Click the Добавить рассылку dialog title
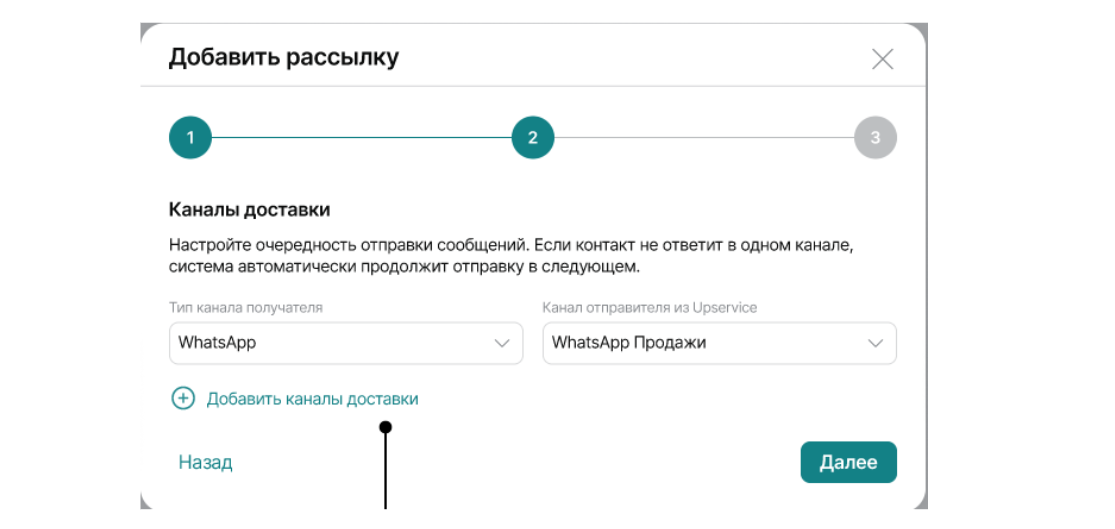1115x529 pixels. pos(283,57)
